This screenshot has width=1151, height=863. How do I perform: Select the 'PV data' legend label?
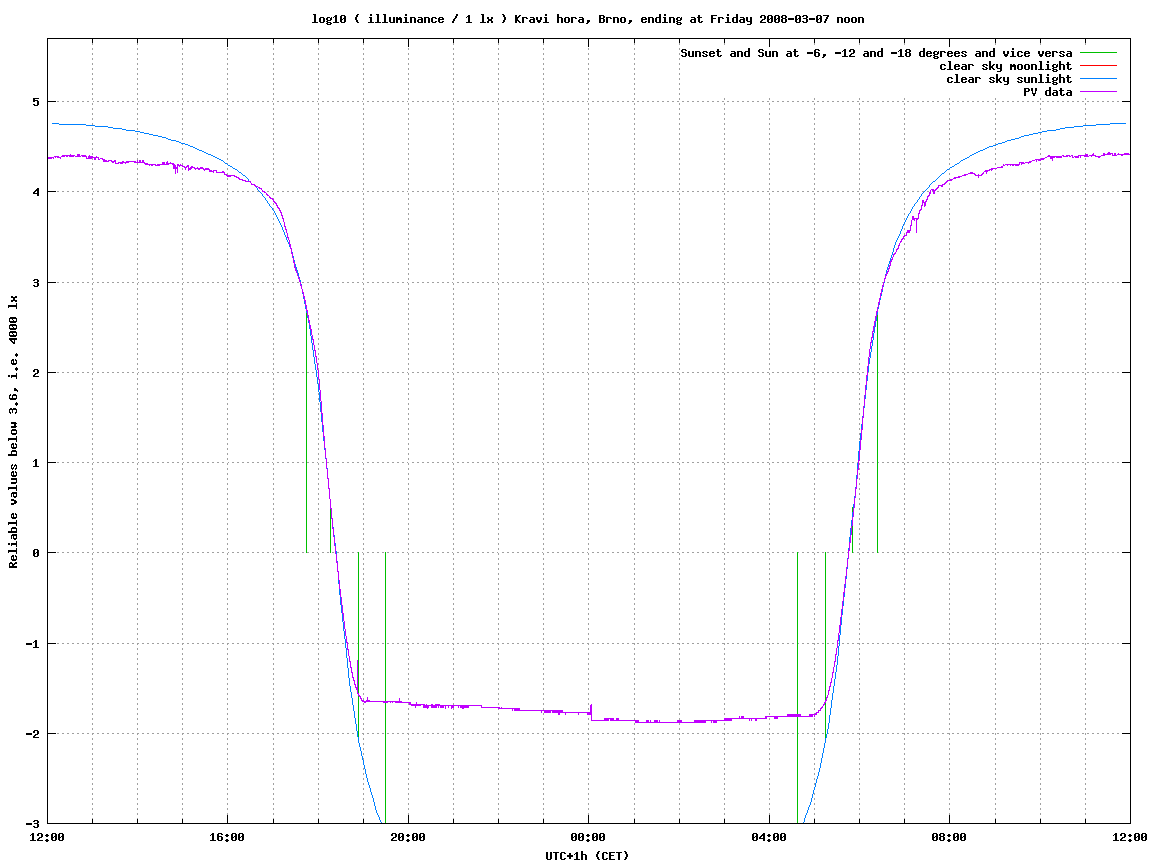[1047, 92]
